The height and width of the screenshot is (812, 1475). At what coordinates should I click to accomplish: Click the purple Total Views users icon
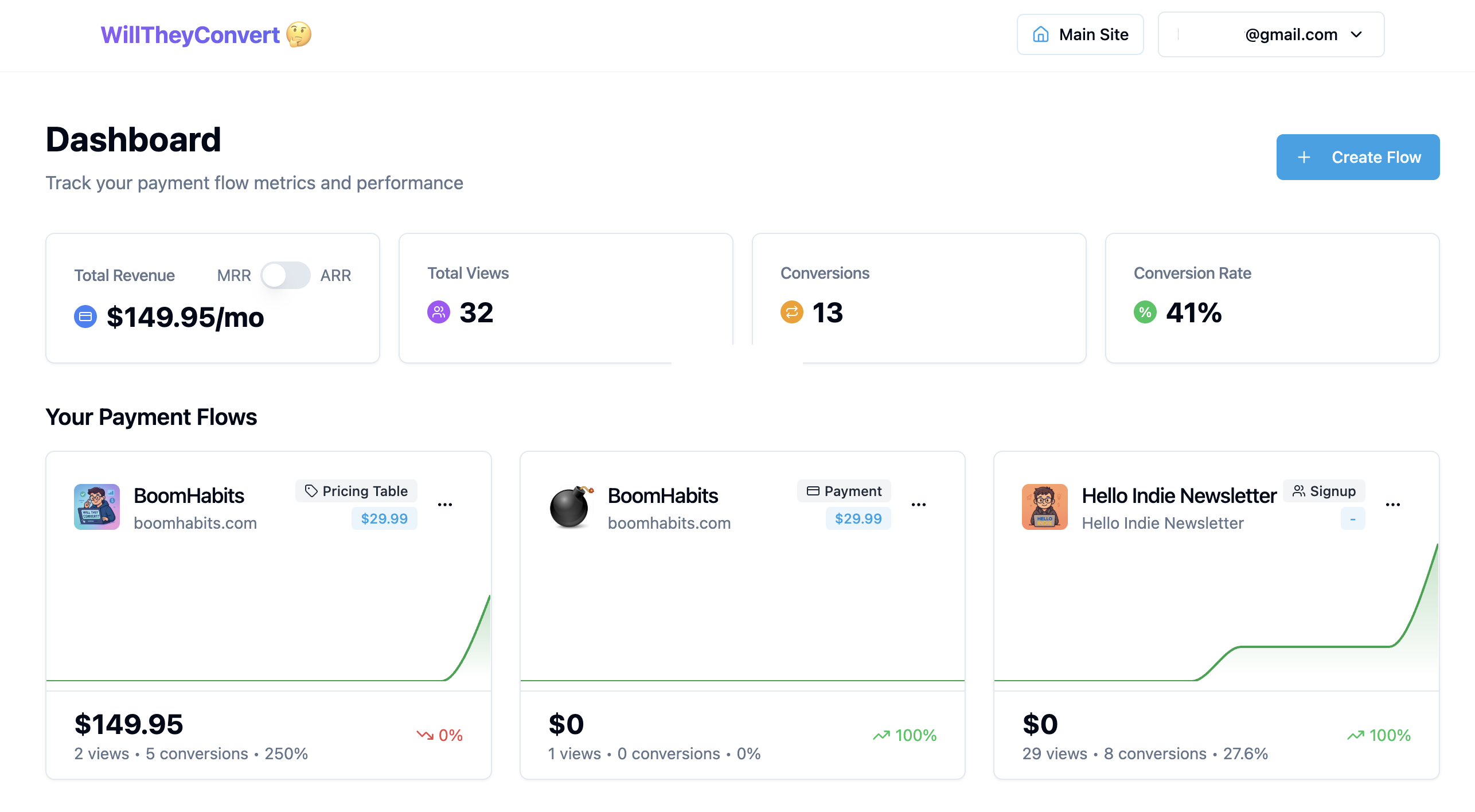tap(439, 312)
